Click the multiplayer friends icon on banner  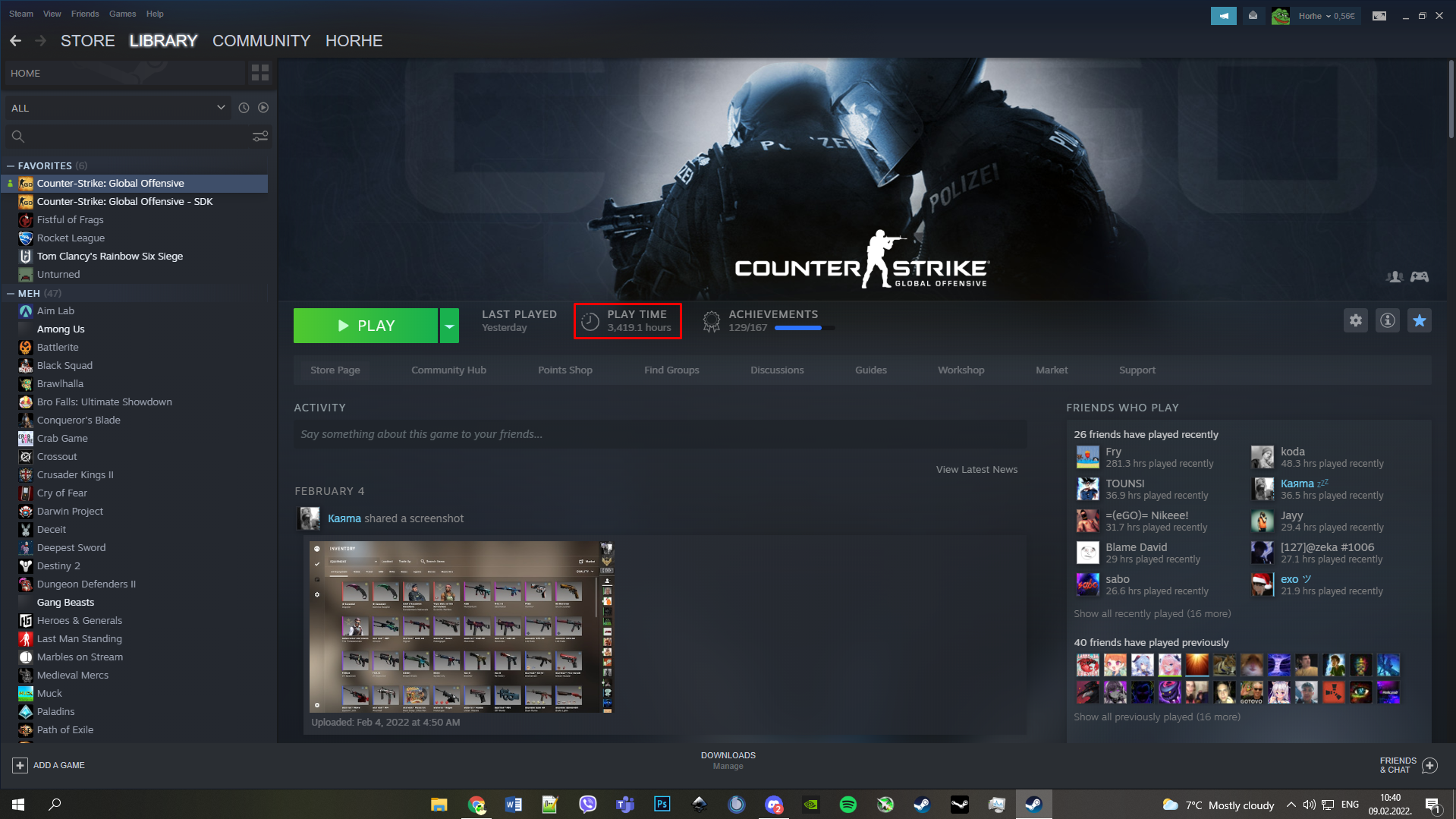[x=1395, y=277]
